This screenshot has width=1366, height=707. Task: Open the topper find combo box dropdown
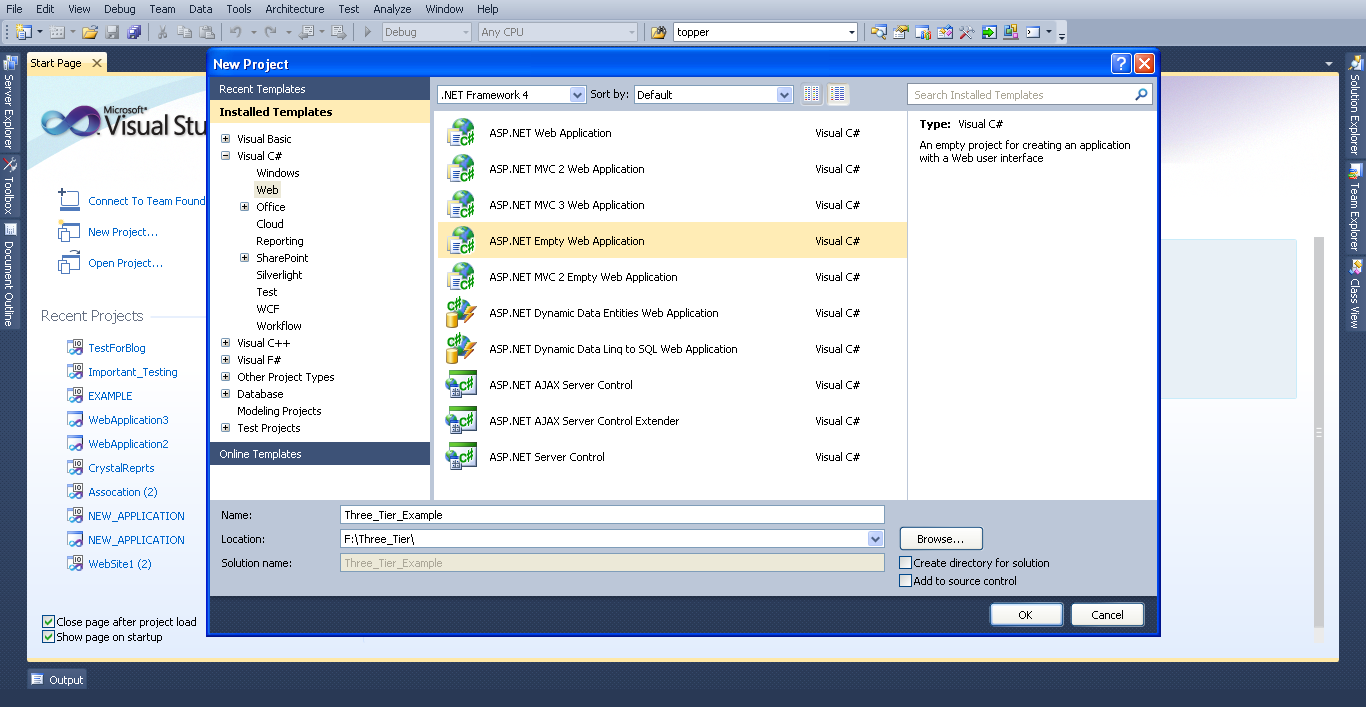pos(852,32)
